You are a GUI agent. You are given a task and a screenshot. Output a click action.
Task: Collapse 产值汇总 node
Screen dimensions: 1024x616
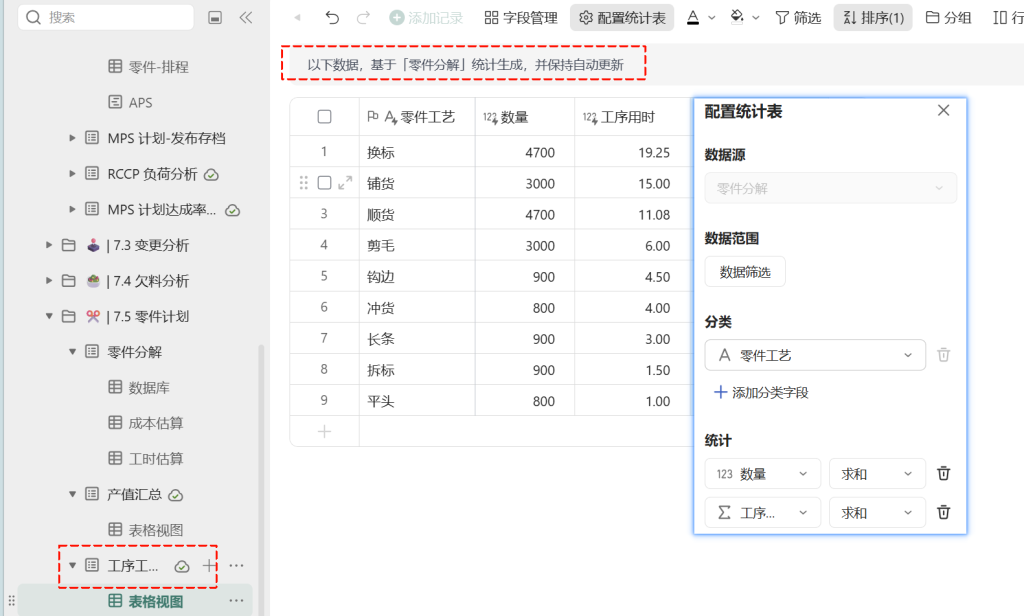[72, 494]
